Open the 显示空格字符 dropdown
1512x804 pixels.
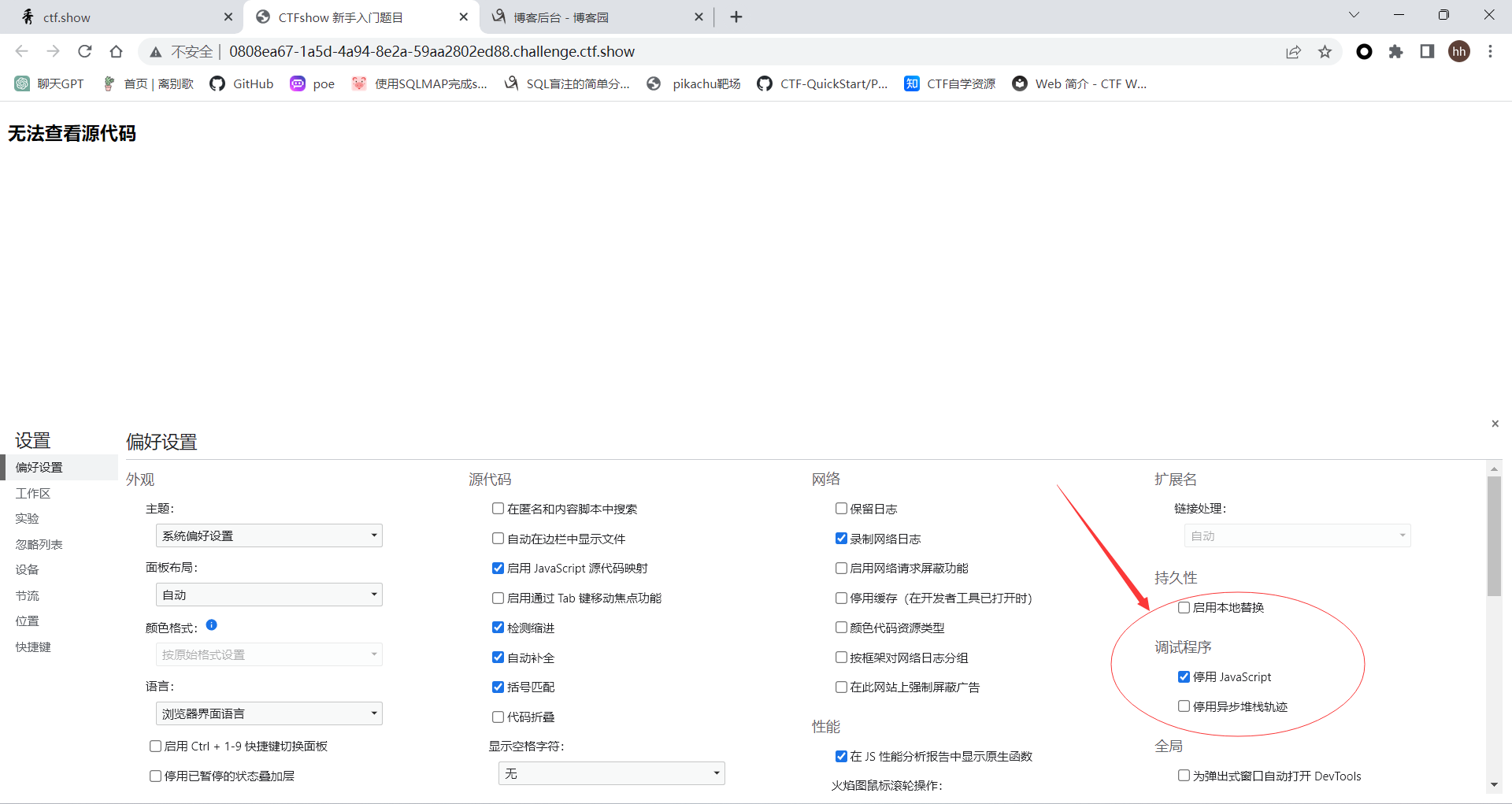pyautogui.click(x=612, y=773)
